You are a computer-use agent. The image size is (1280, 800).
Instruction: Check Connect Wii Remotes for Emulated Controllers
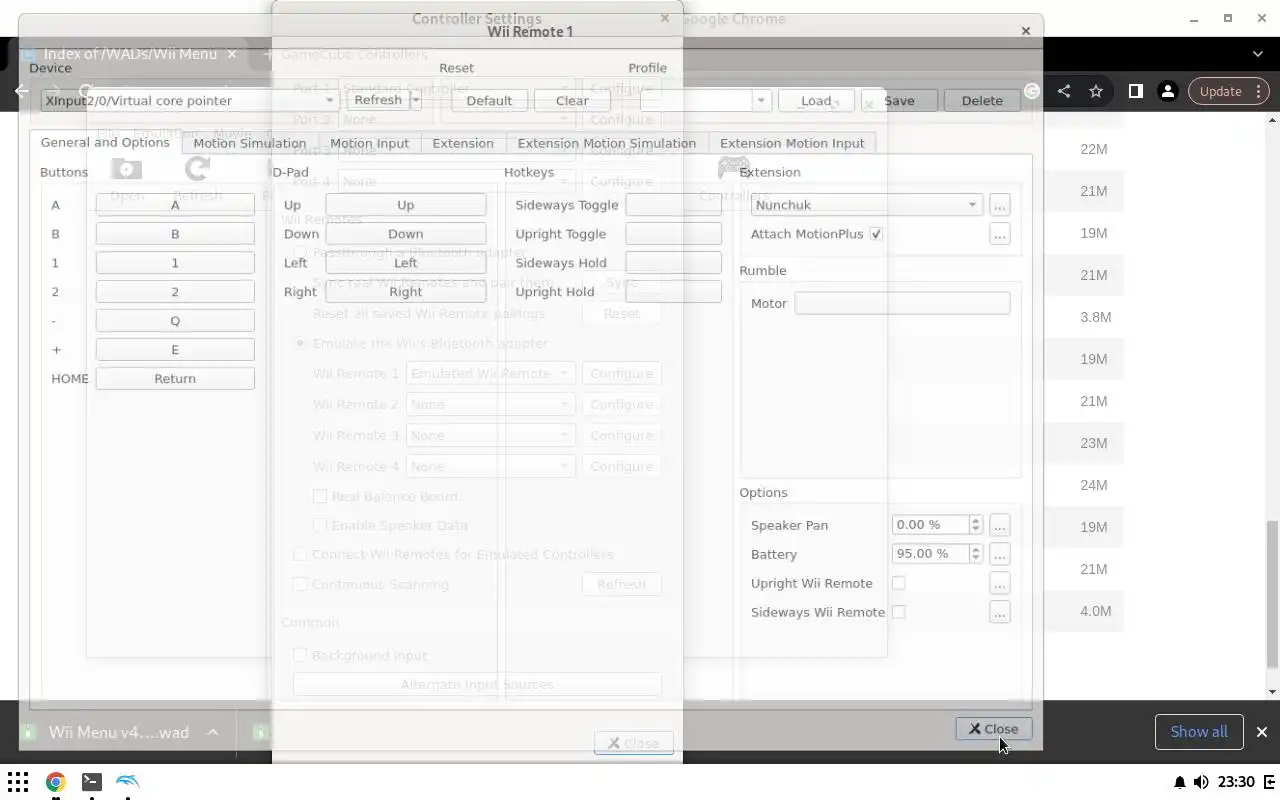point(300,554)
